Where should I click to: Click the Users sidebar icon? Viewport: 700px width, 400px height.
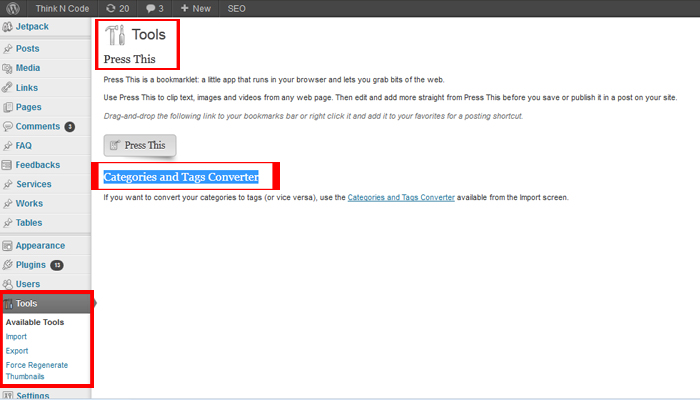[7, 284]
